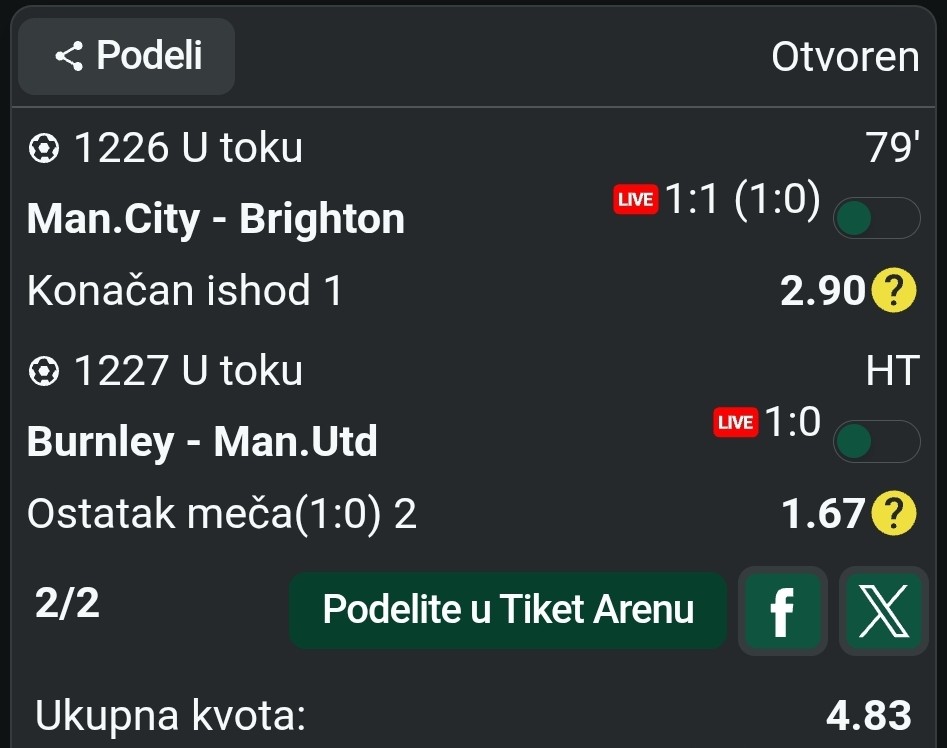Click the live score 1:1 (1:0)
This screenshot has height=748, width=947.
pos(742,201)
